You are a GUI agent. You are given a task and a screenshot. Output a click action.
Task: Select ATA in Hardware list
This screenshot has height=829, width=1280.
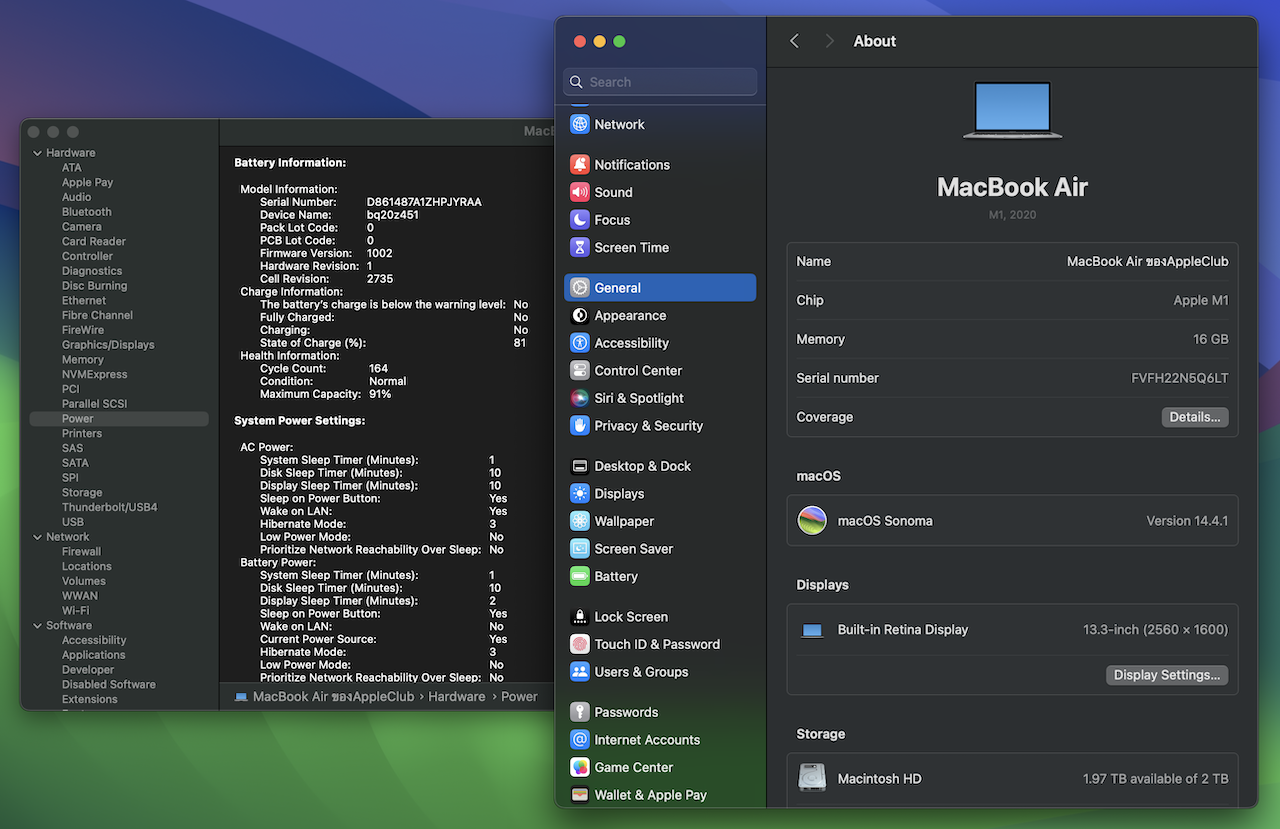tap(72, 168)
